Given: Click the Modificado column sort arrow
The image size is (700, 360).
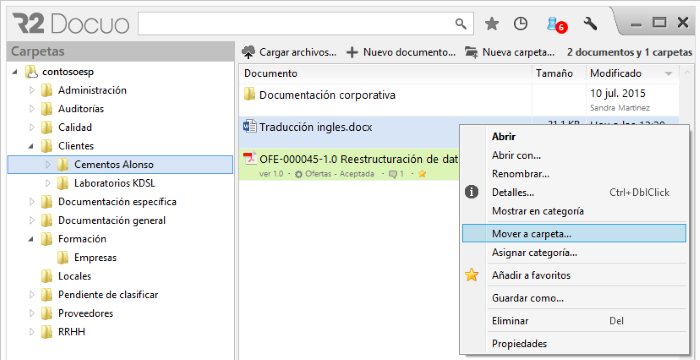Looking at the screenshot, I should point(668,74).
